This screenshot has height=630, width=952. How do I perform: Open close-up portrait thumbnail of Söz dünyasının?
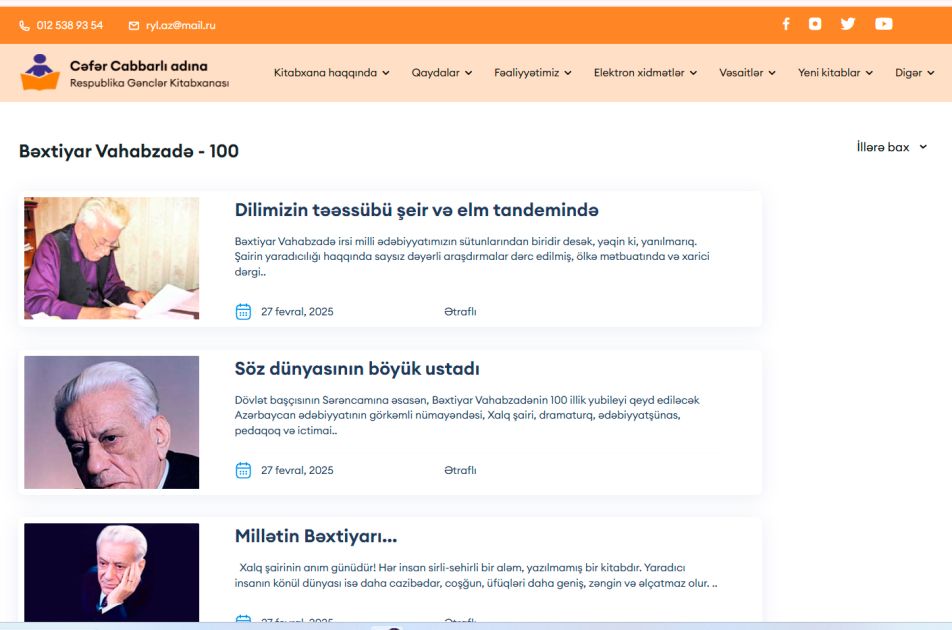112,422
